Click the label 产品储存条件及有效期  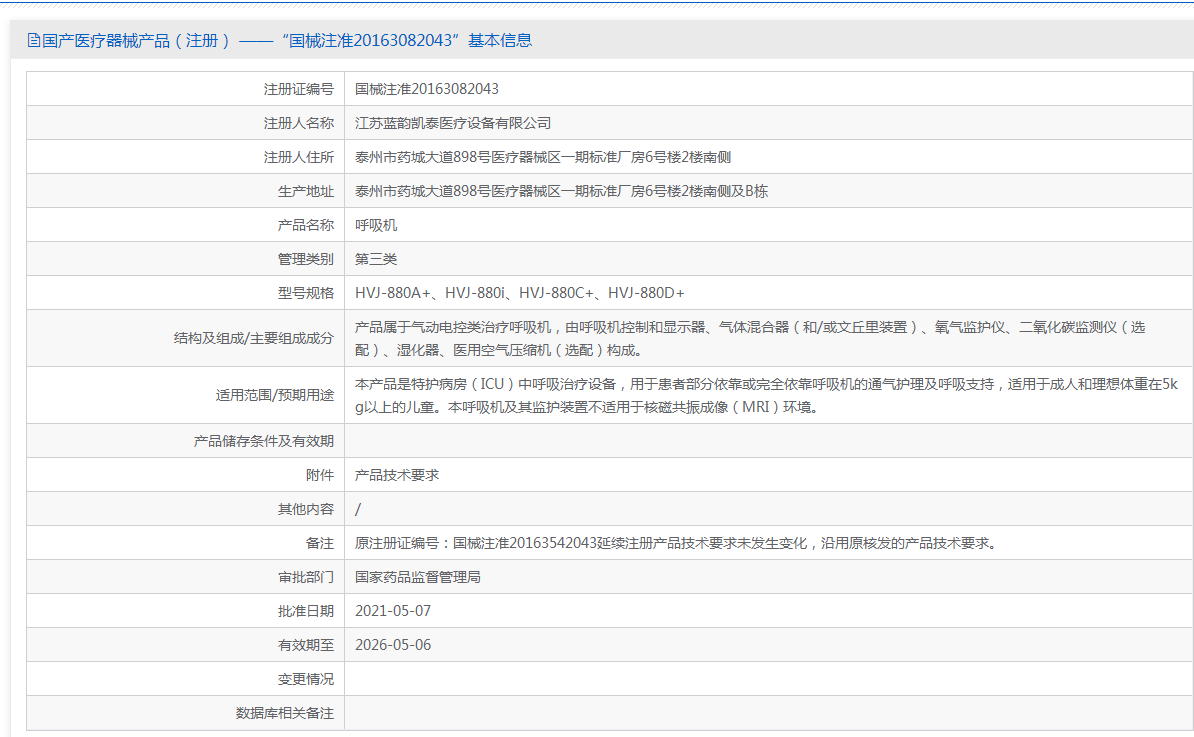[263, 442]
